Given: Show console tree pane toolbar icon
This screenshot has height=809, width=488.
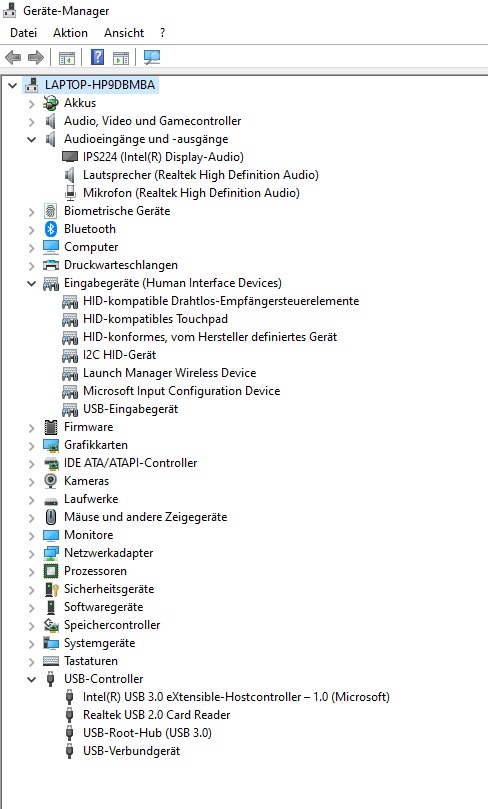Looking at the screenshot, I should [67, 58].
